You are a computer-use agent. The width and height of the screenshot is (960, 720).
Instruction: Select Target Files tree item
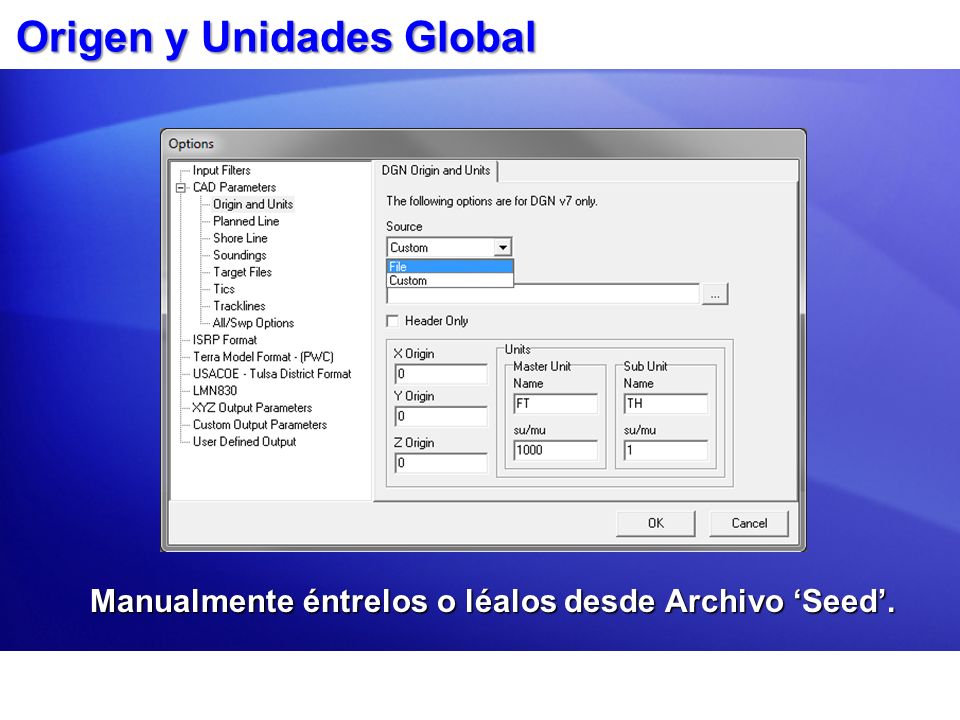coord(242,272)
